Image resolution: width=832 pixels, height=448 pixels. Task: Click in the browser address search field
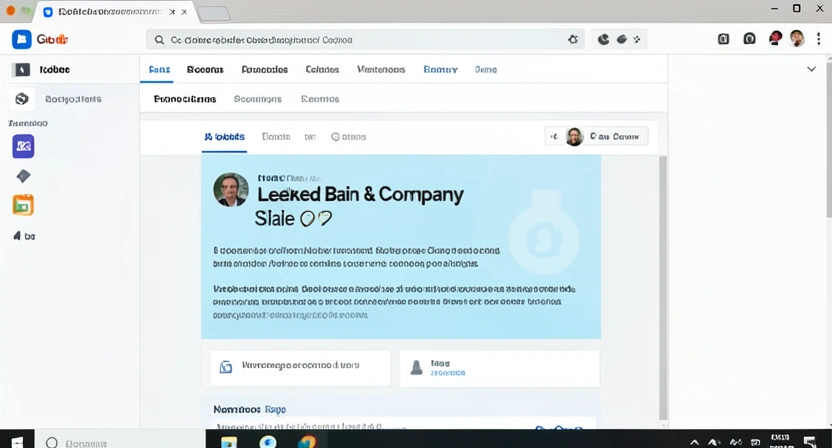pyautogui.click(x=366, y=40)
